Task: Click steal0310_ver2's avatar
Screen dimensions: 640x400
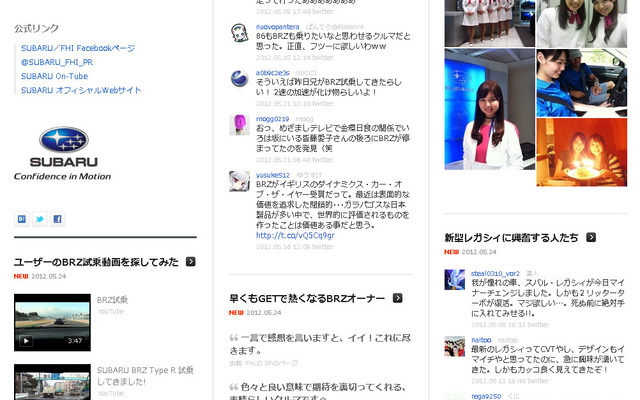Action: [454, 280]
